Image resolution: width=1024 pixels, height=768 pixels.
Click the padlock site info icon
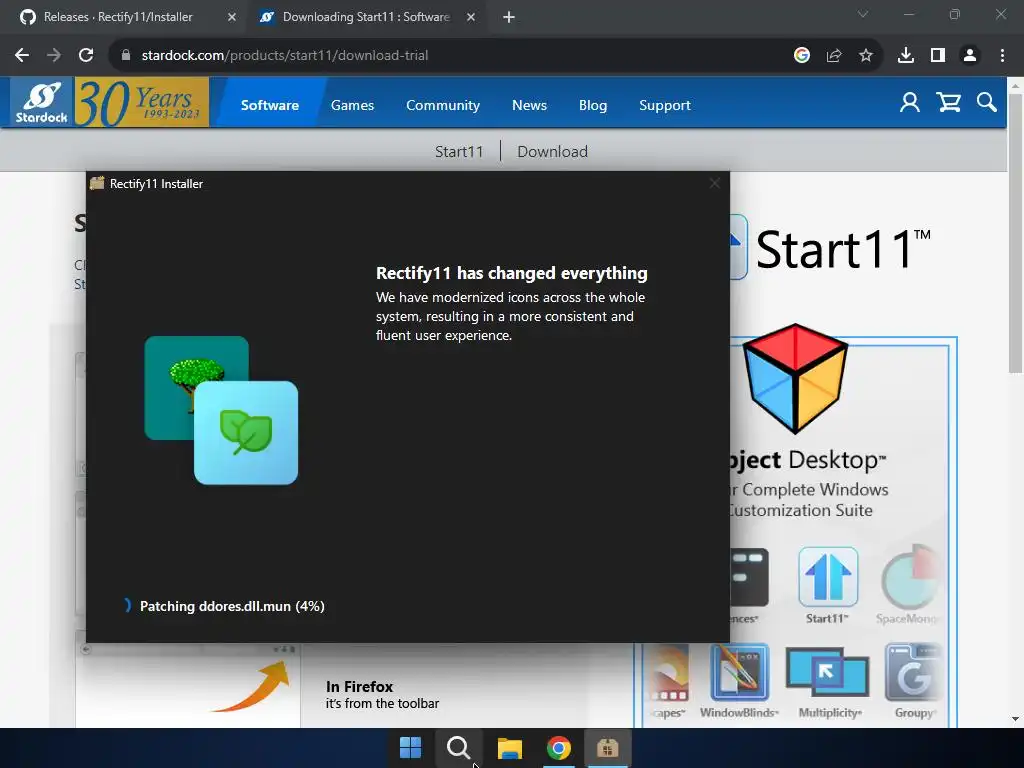(x=126, y=56)
